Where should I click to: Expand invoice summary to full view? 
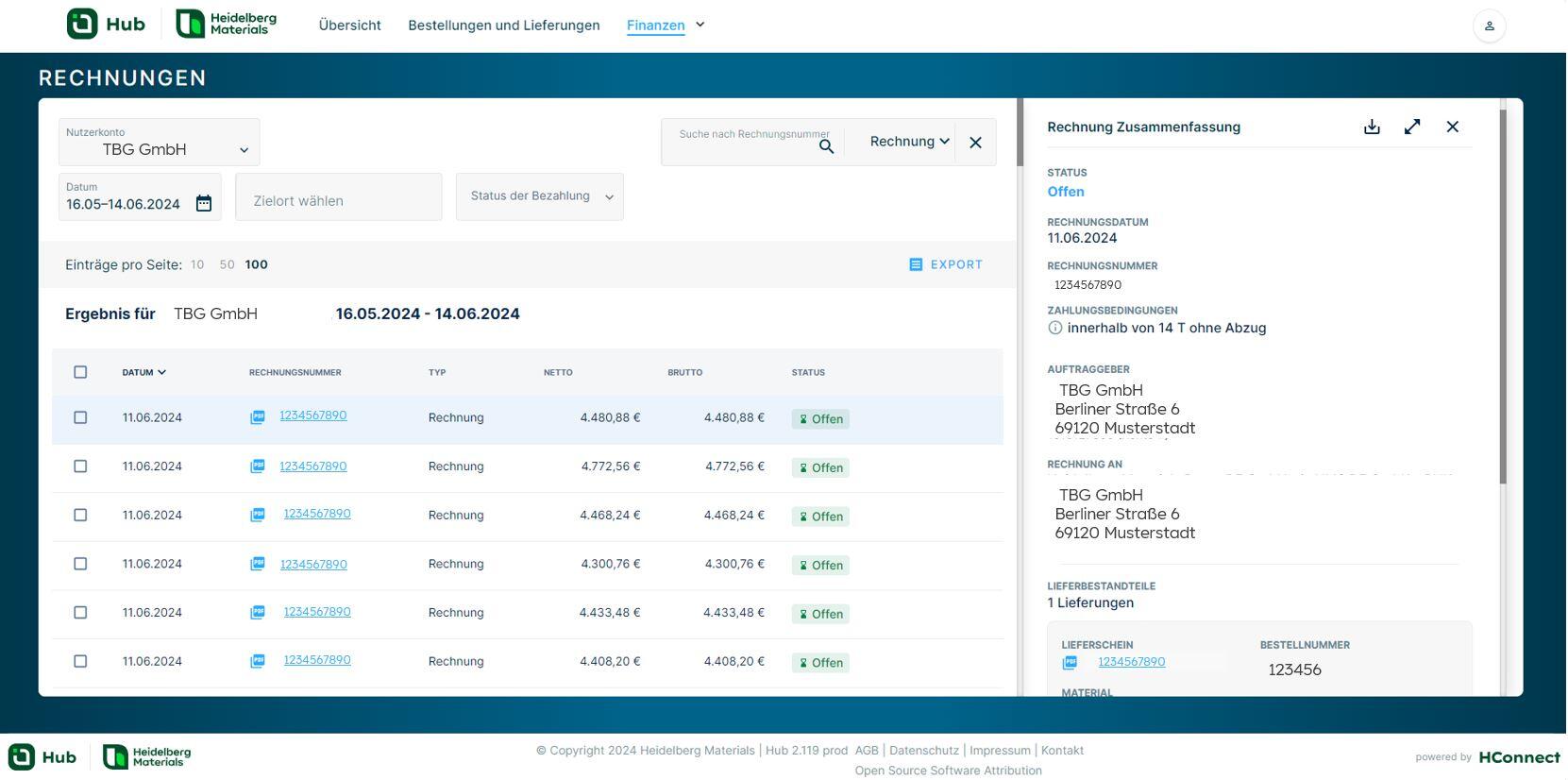pos(1412,127)
